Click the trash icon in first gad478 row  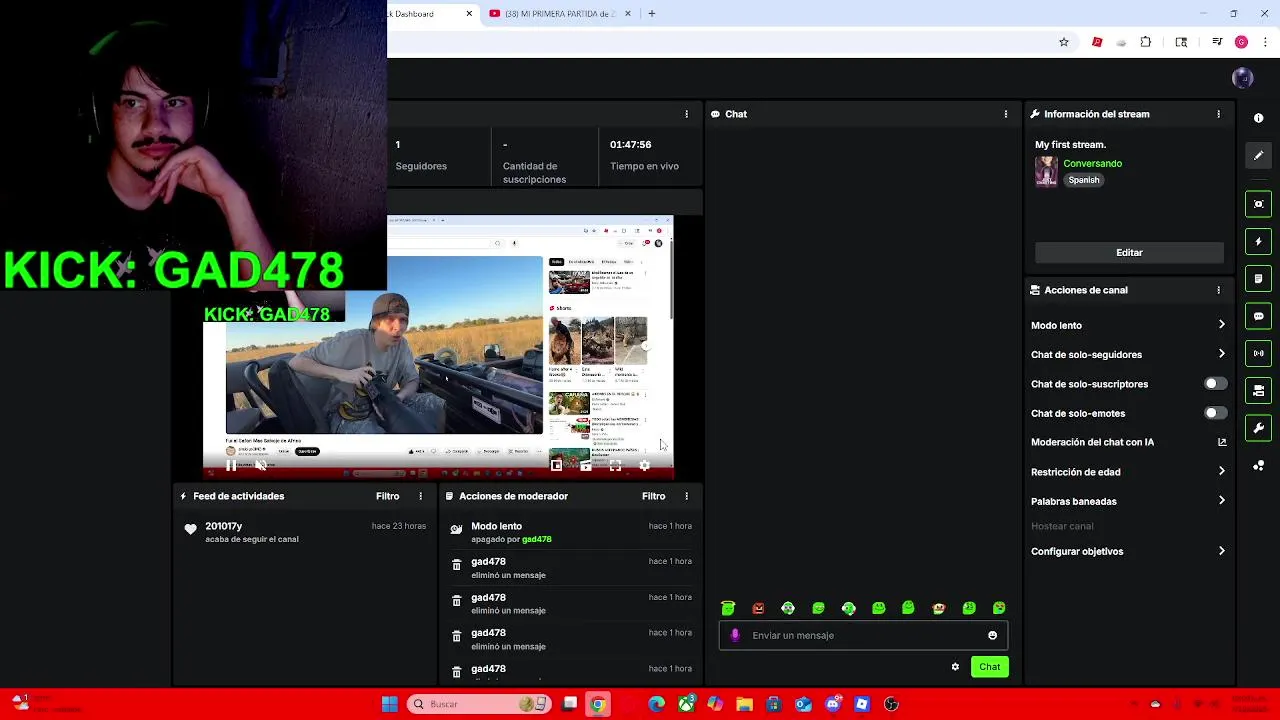click(456, 566)
